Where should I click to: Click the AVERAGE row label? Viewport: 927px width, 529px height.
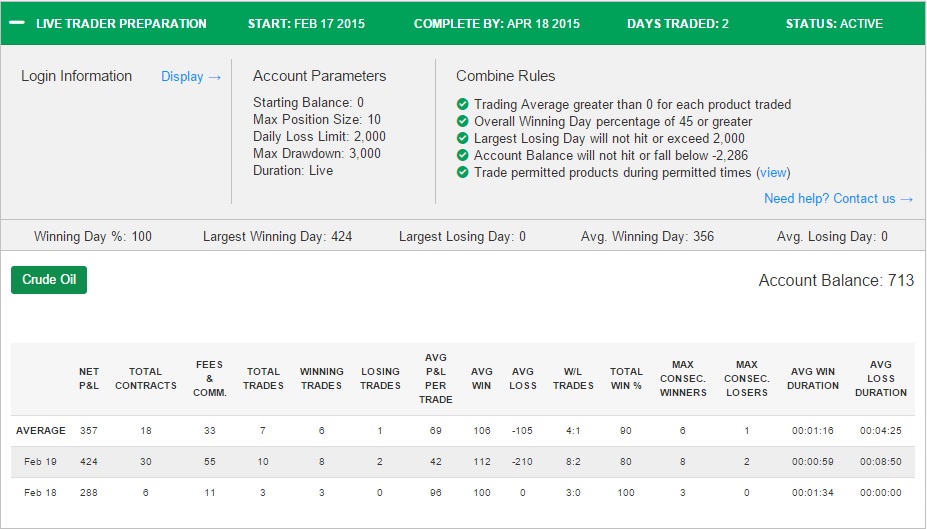41,431
